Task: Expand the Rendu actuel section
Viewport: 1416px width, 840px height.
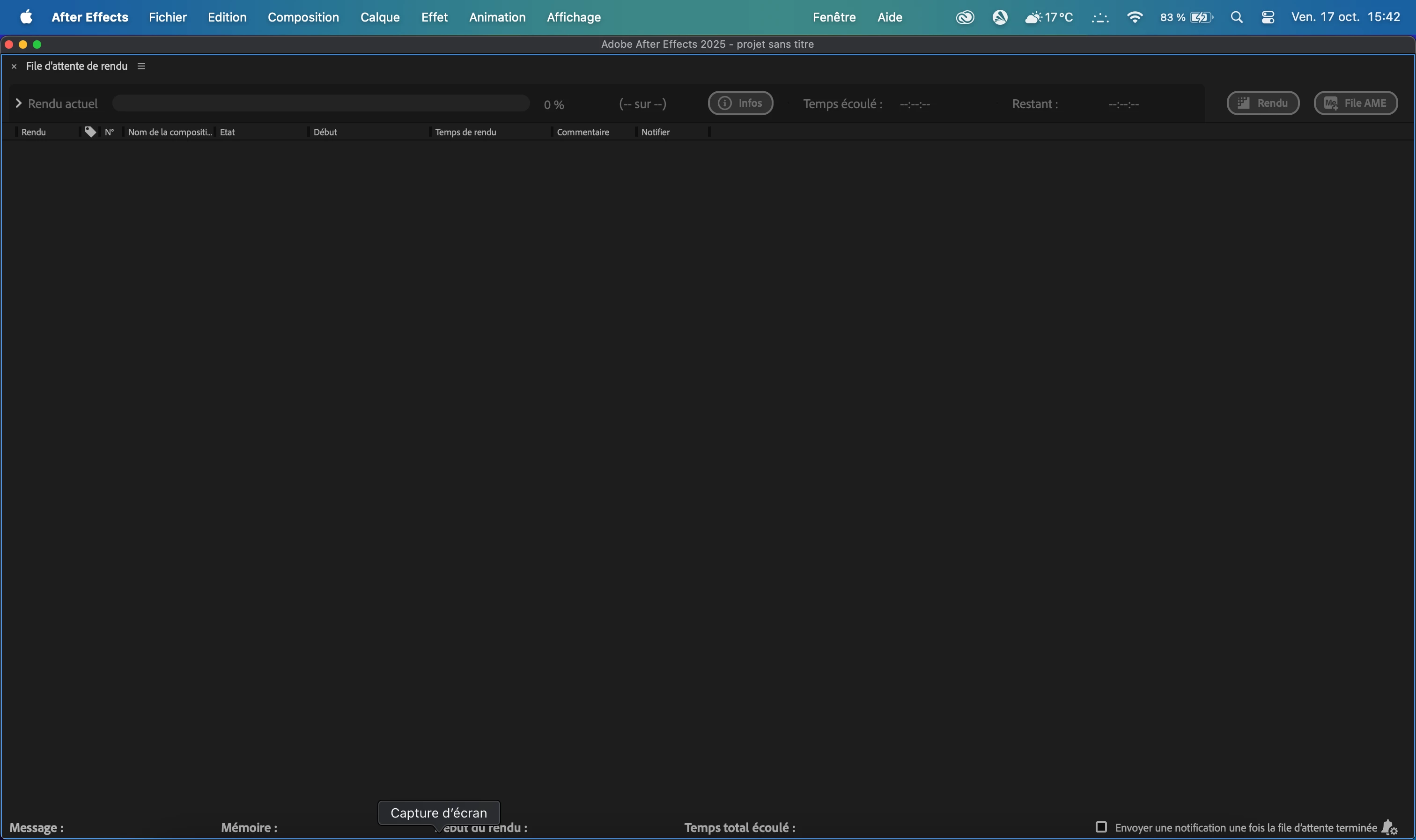Action: tap(19, 103)
